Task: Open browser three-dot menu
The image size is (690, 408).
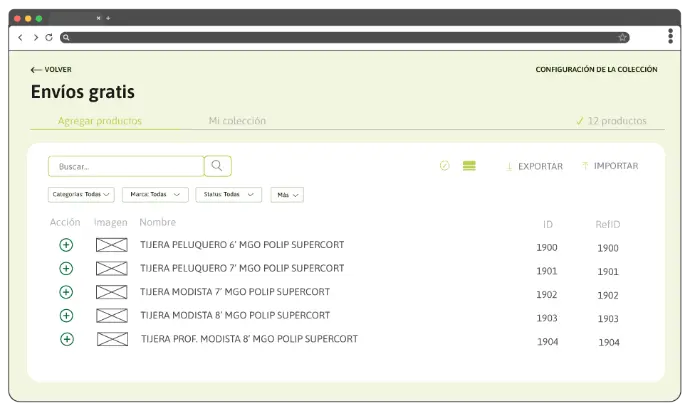Action: click(670, 37)
